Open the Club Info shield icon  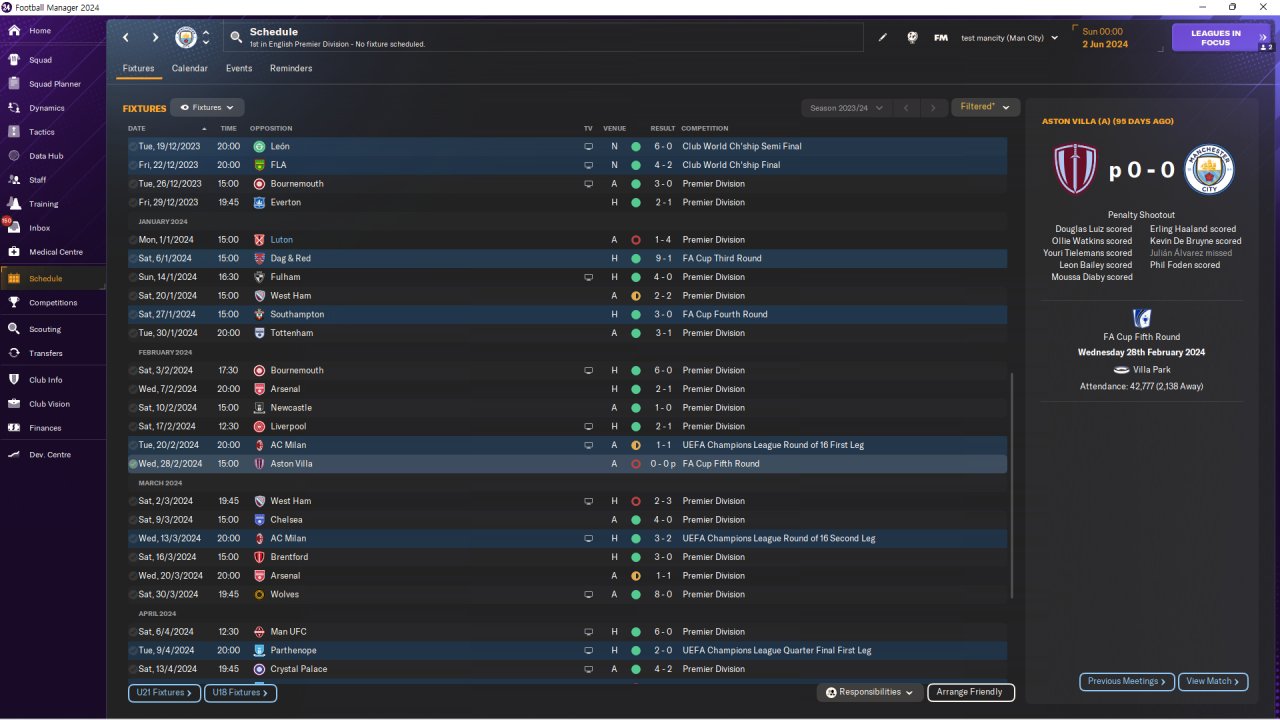[14, 380]
